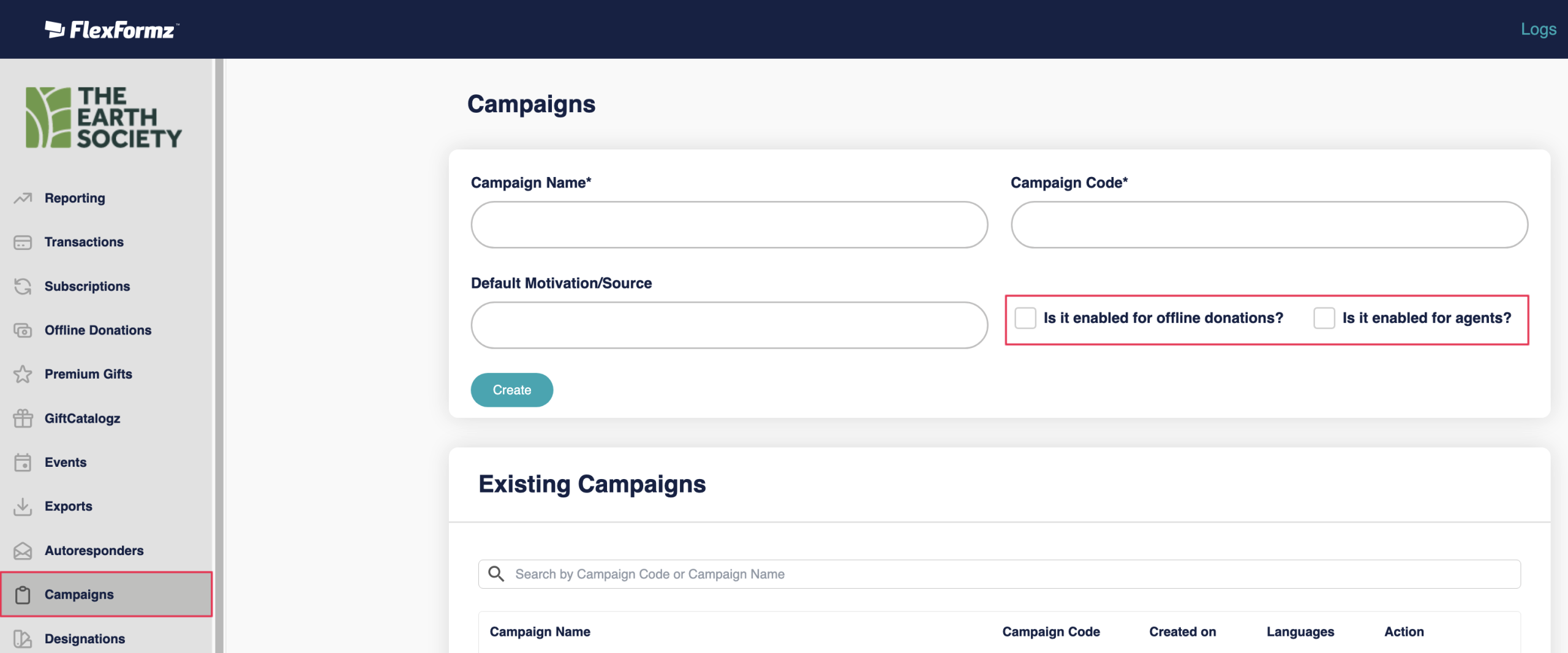This screenshot has height=653, width=1568.
Task: Click the Reporting chart icon in sidebar
Action: tap(23, 198)
